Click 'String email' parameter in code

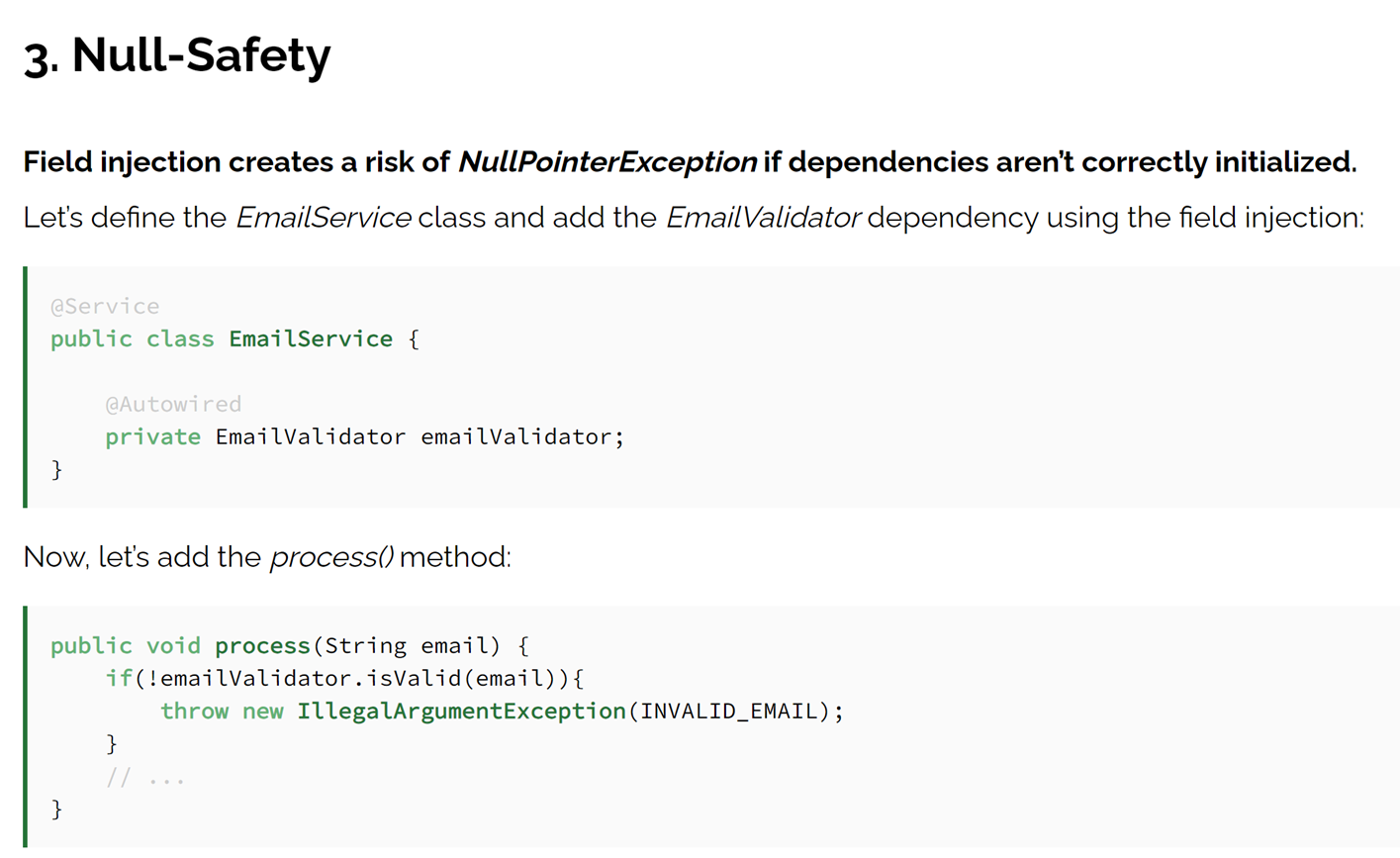click(x=407, y=646)
